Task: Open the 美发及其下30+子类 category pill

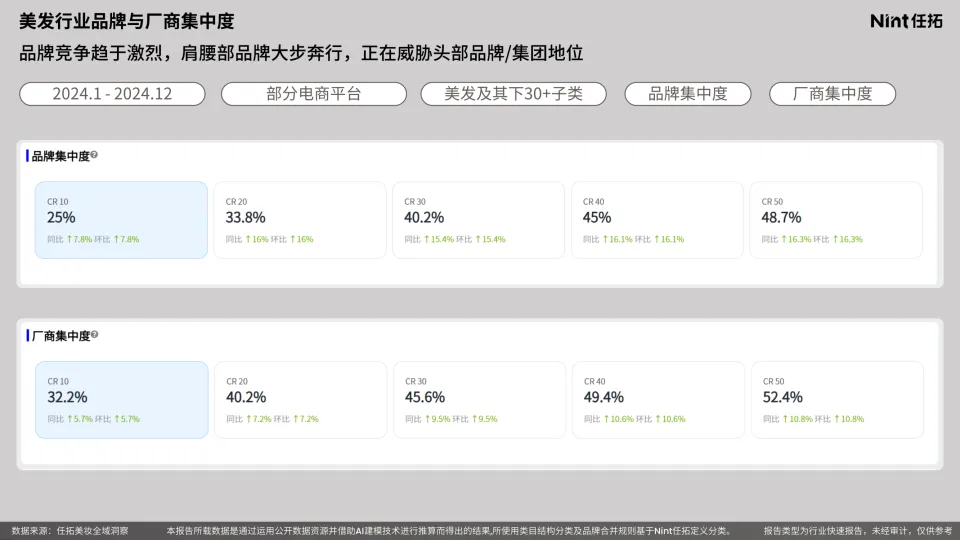Action: [x=513, y=94]
